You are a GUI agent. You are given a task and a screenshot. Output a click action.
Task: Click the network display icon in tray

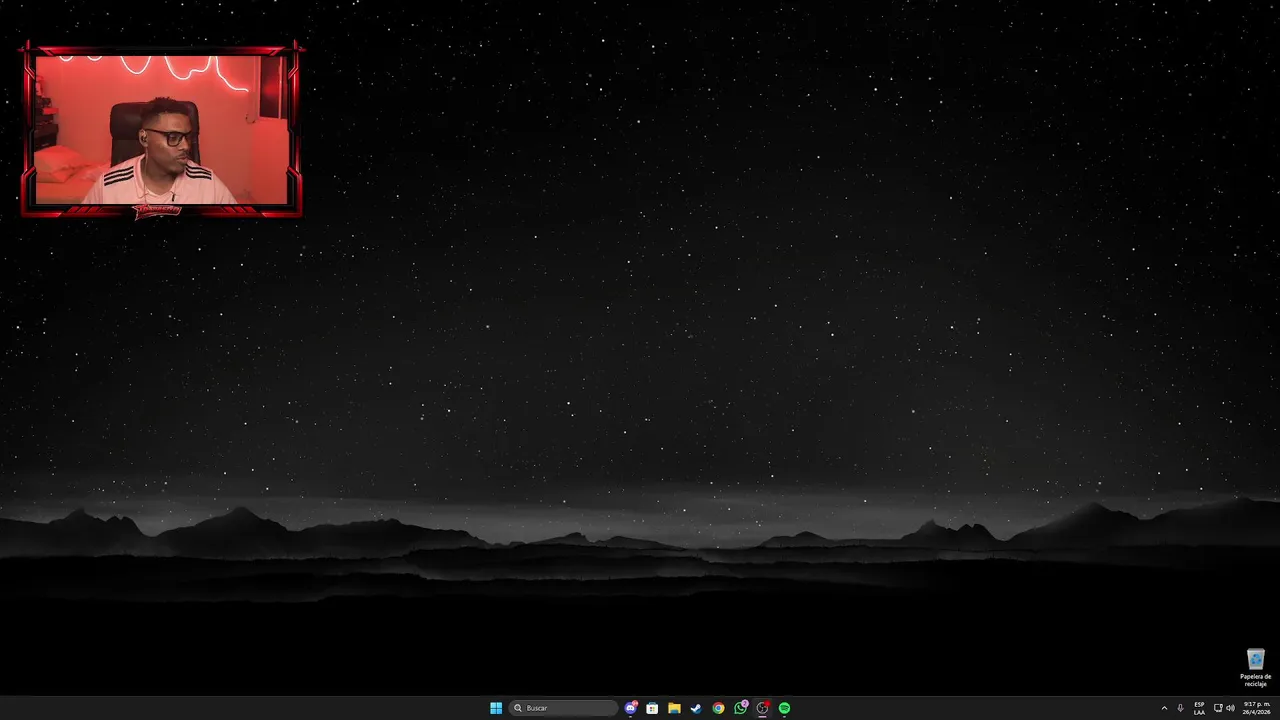pos(1218,708)
